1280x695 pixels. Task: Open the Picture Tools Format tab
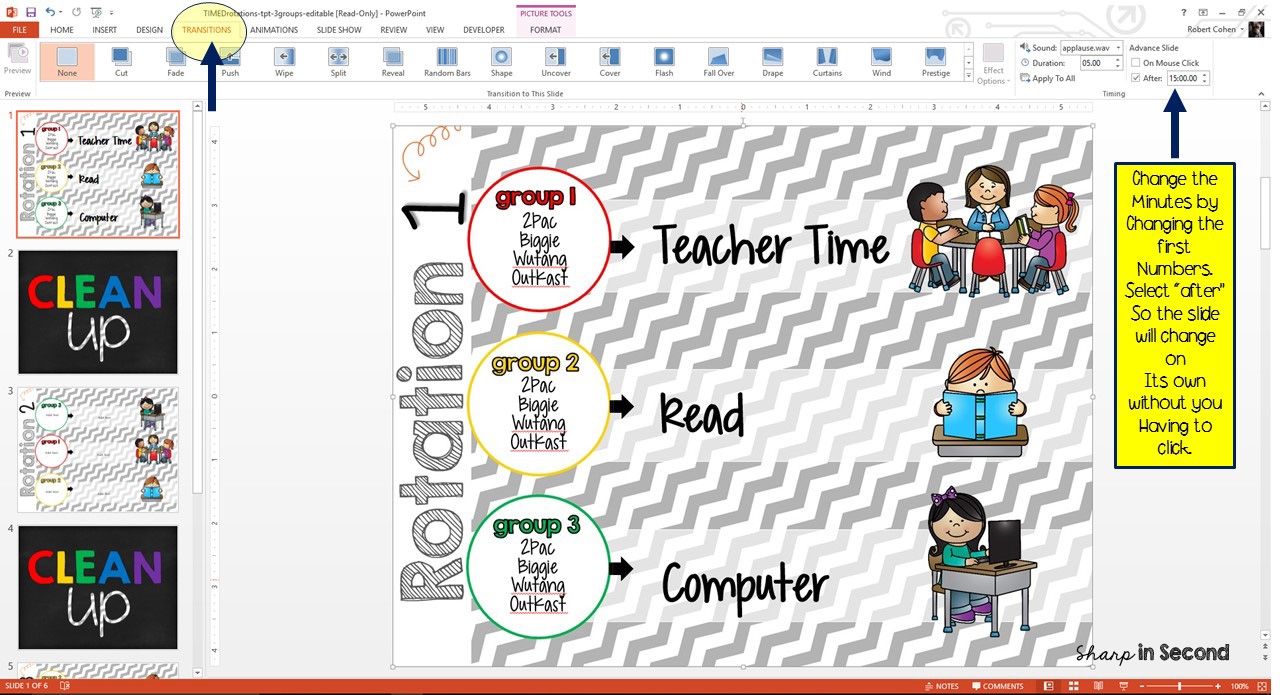tap(545, 30)
